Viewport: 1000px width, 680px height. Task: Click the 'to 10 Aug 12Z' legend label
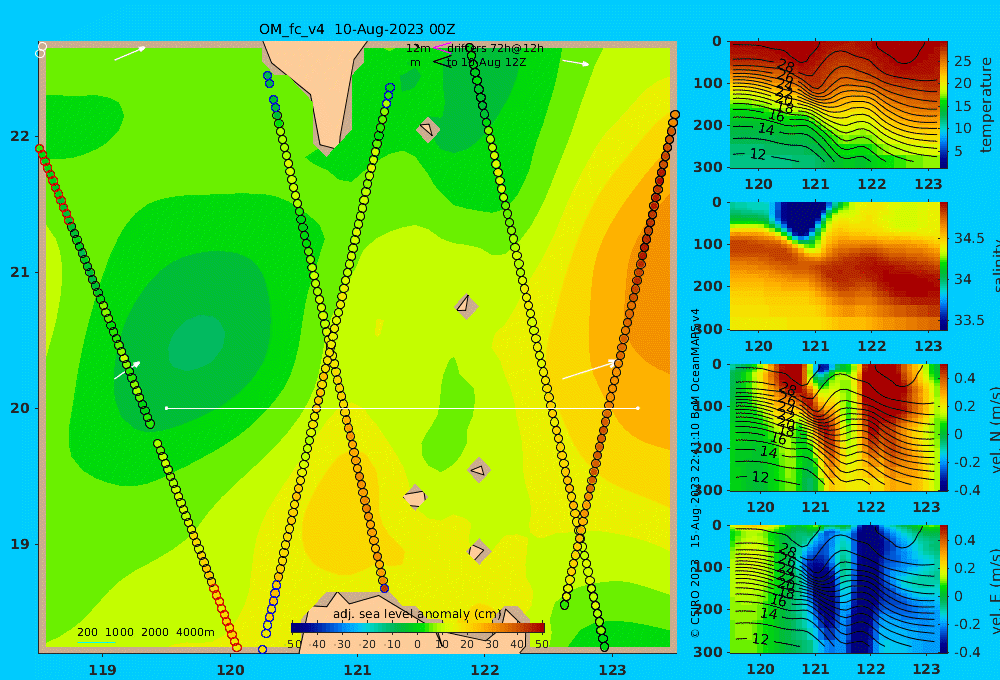pos(486,63)
